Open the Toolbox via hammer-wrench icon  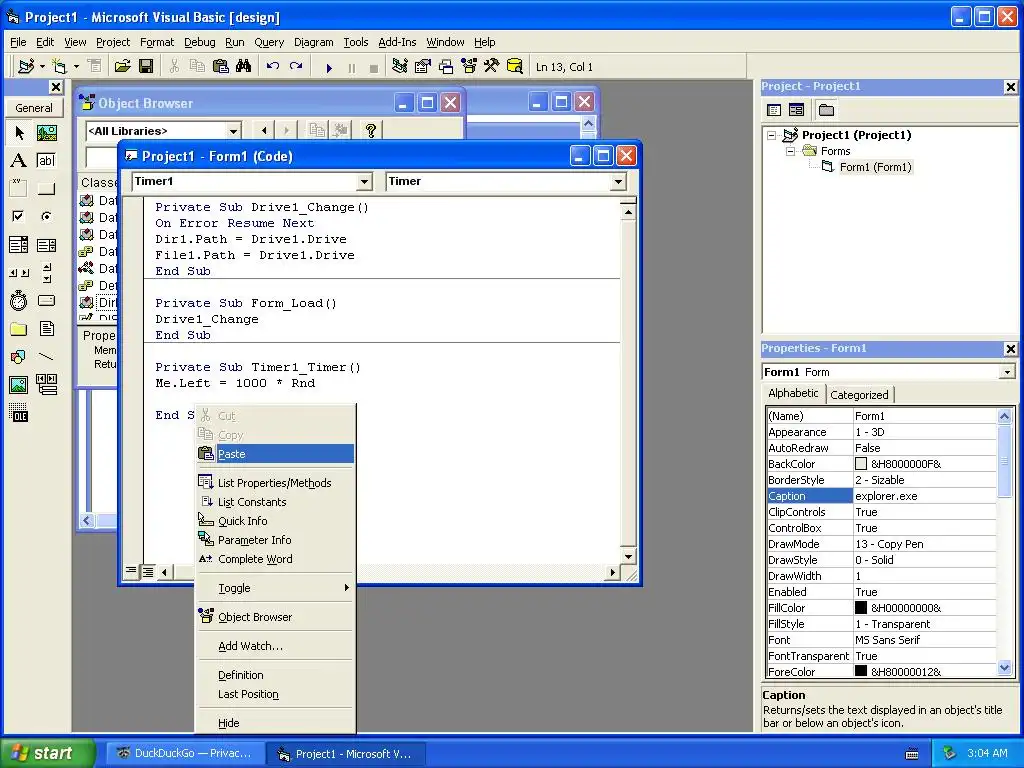[492, 67]
